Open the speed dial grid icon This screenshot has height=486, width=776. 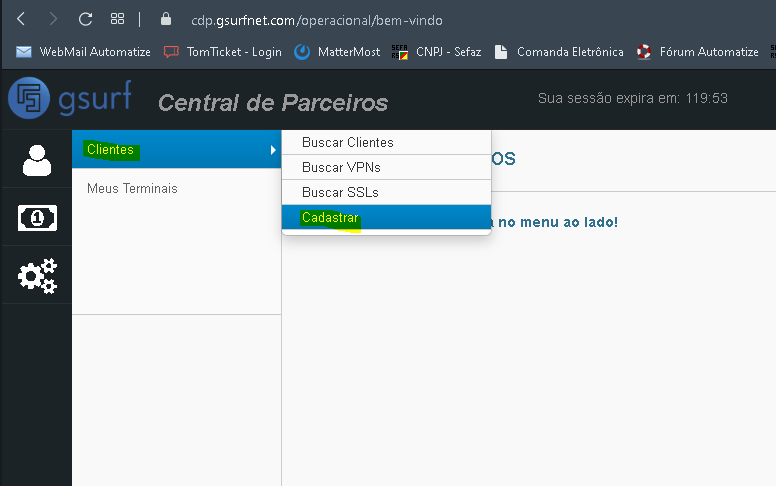pyautogui.click(x=117, y=19)
